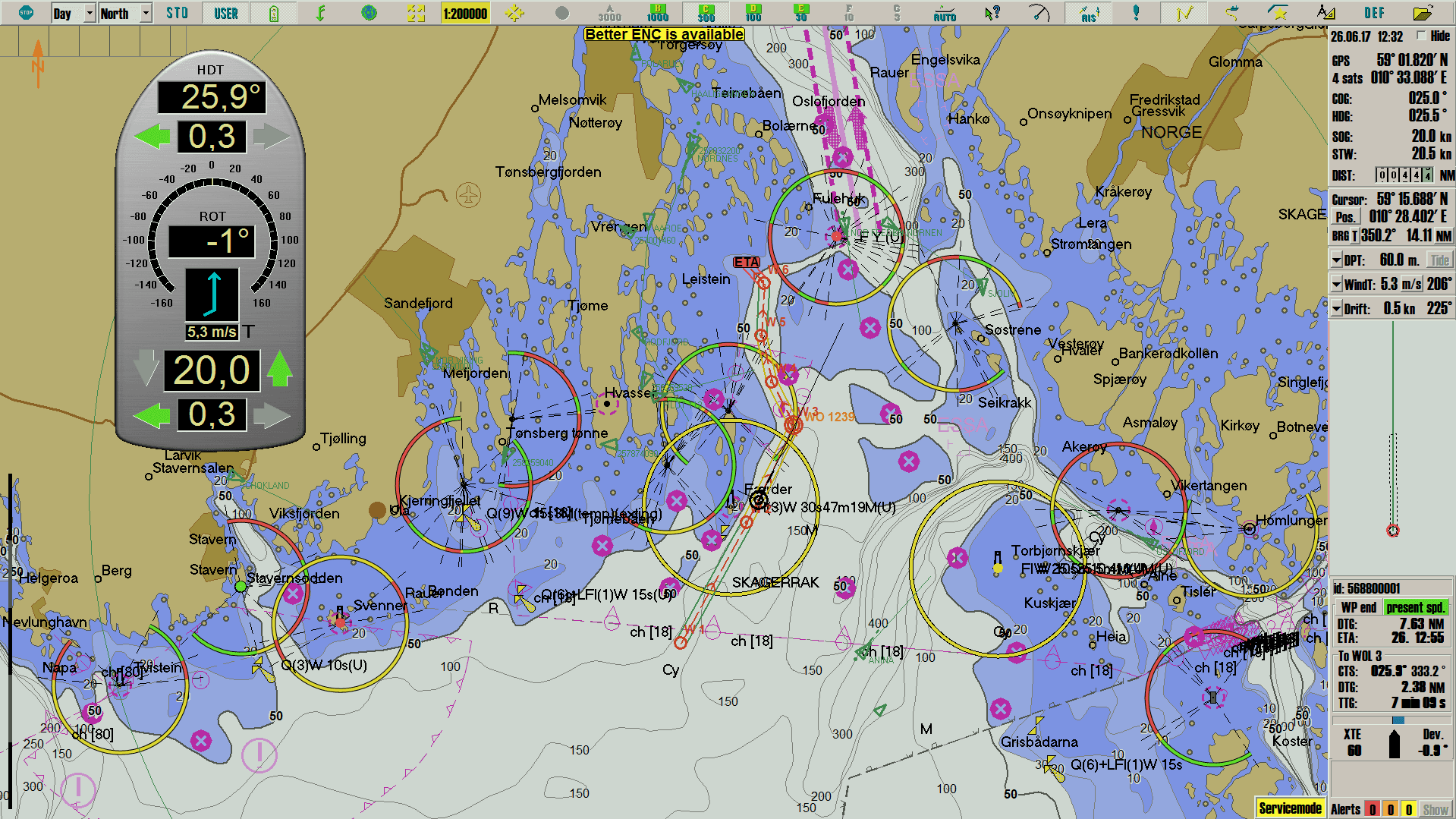The image size is (1456, 819).
Task: Open the EBL/VRM dial tool
Action: click(1039, 12)
